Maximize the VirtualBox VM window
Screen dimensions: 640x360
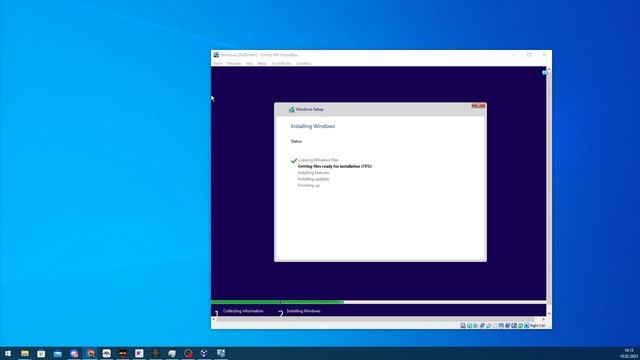coord(529,55)
